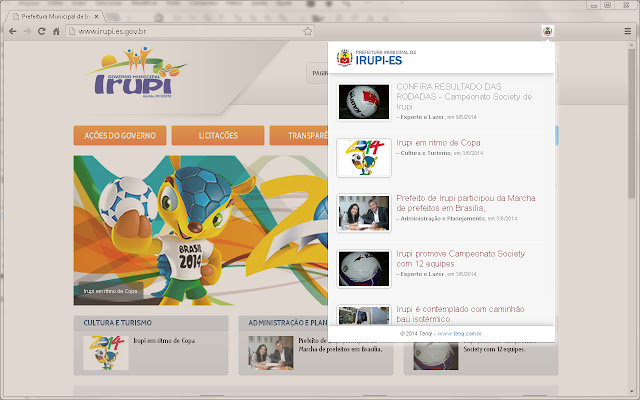Open 'Irupi é contemplado com caminhão' headline

[460, 314]
